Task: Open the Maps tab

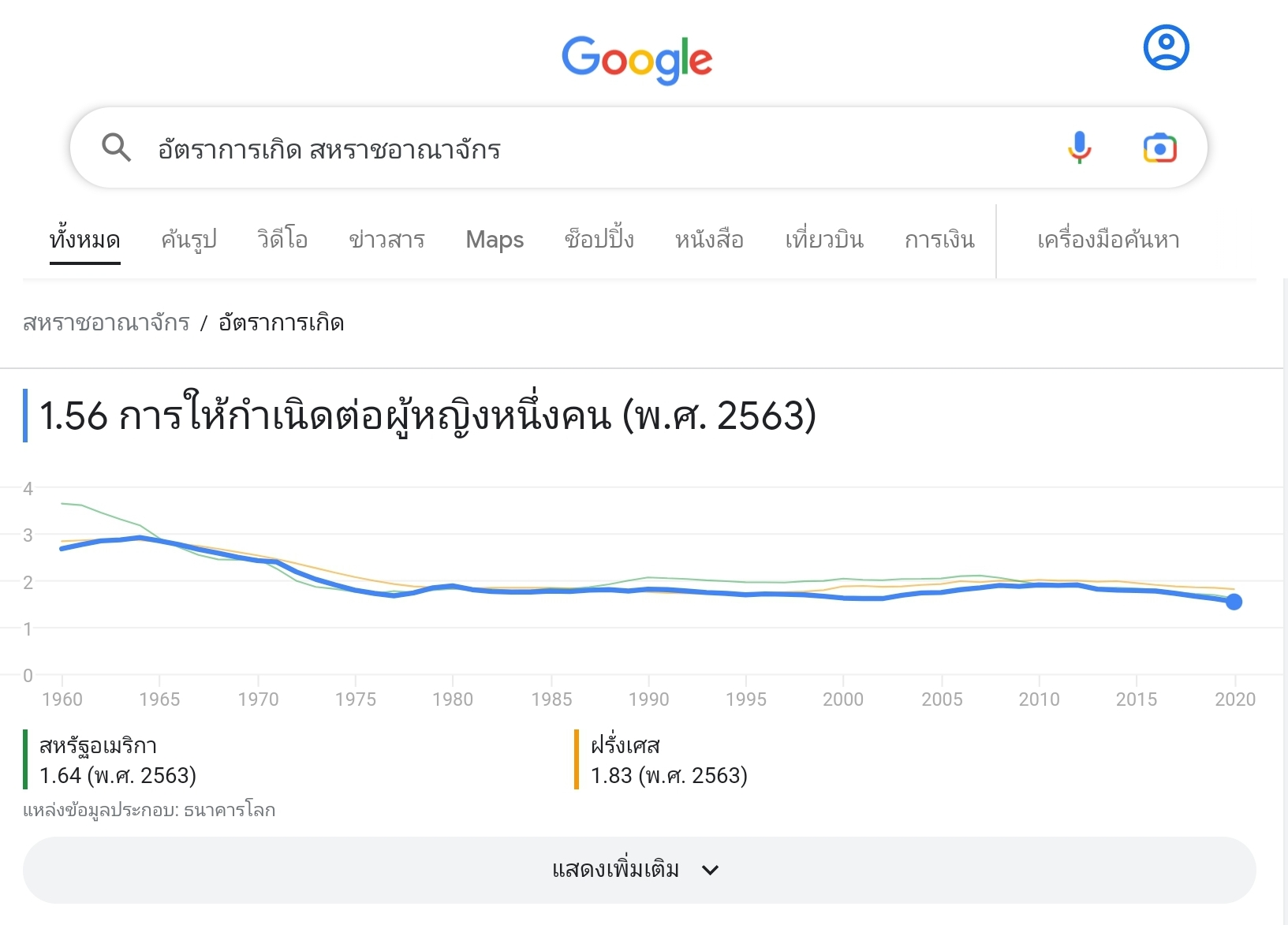Action: (x=495, y=239)
